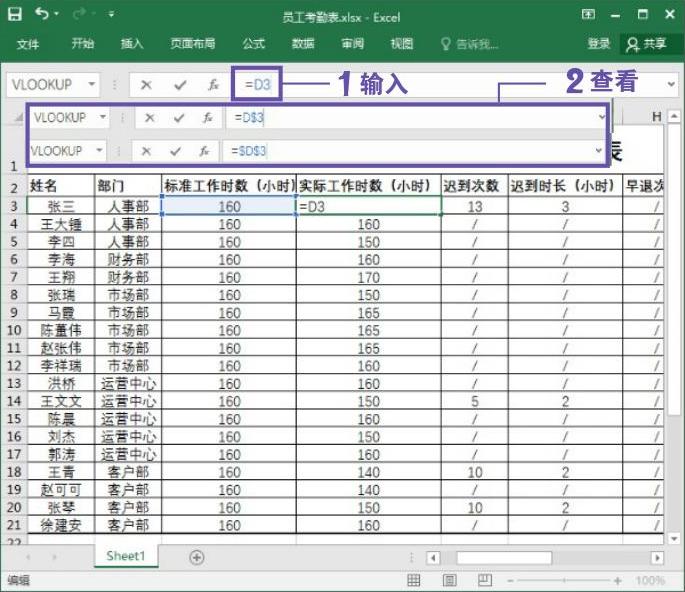Cancel entry with X beside =D3 formula bar

(146, 85)
